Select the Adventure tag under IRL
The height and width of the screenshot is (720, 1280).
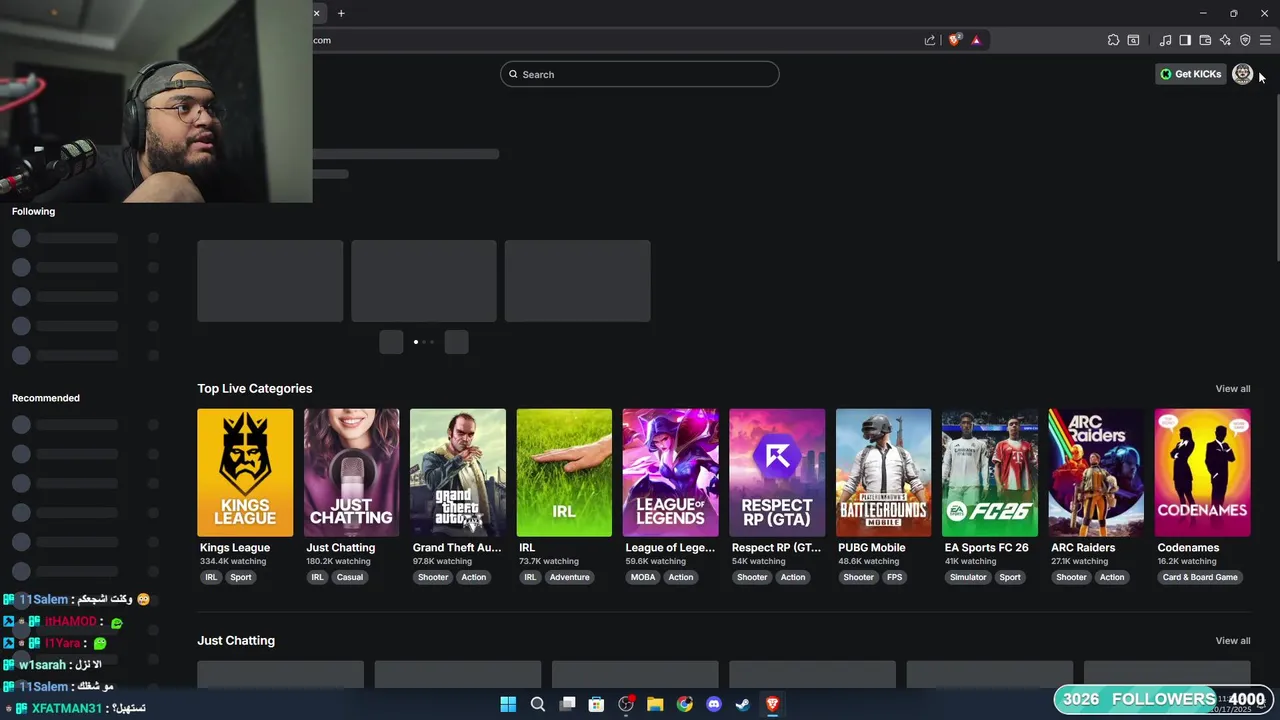(x=570, y=577)
